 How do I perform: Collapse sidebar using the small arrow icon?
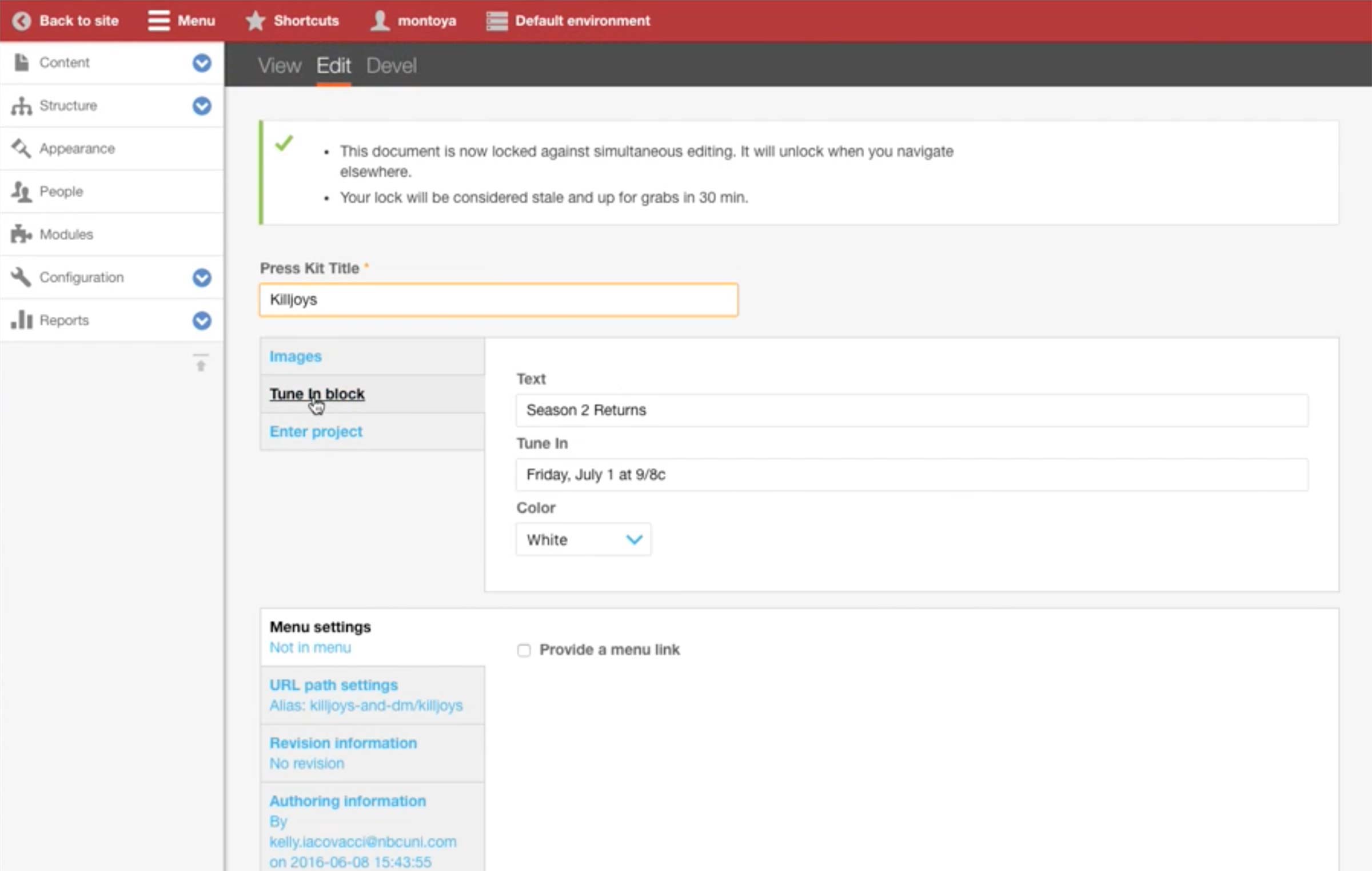[201, 364]
